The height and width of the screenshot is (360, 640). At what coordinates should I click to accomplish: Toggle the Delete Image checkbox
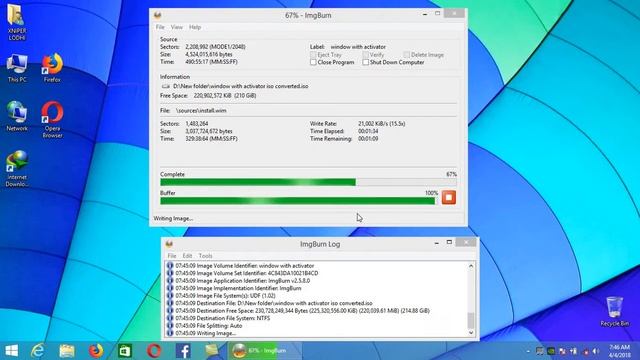tap(407, 55)
